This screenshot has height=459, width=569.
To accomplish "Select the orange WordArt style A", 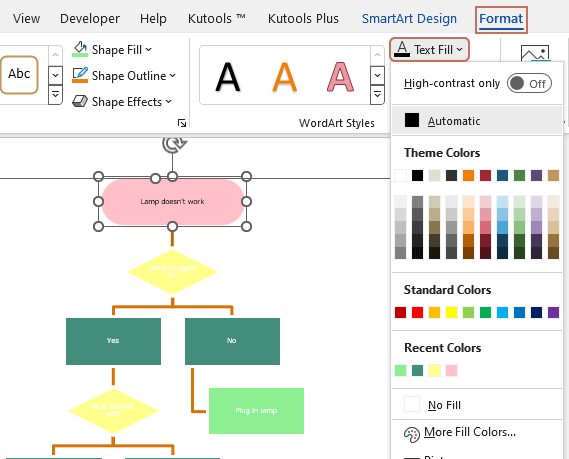I will coord(284,77).
